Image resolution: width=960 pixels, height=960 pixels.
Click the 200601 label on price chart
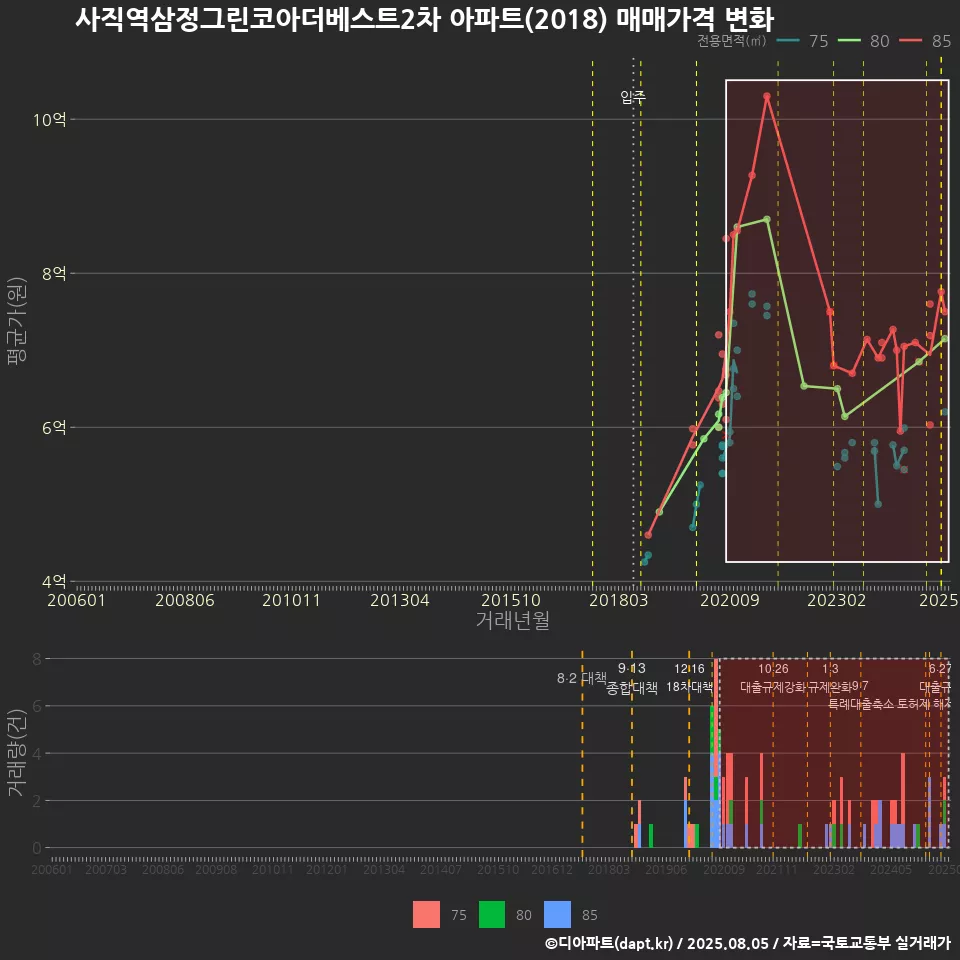(x=77, y=600)
